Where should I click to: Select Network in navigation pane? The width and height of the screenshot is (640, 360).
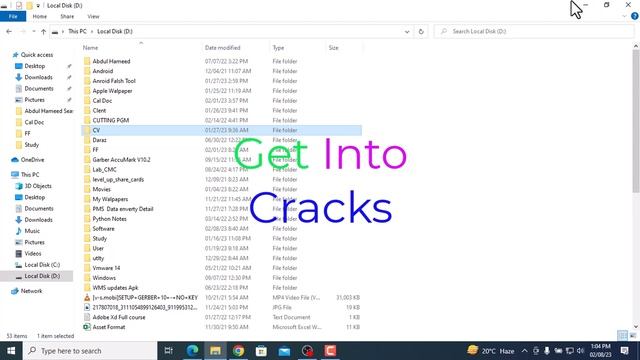point(31,291)
